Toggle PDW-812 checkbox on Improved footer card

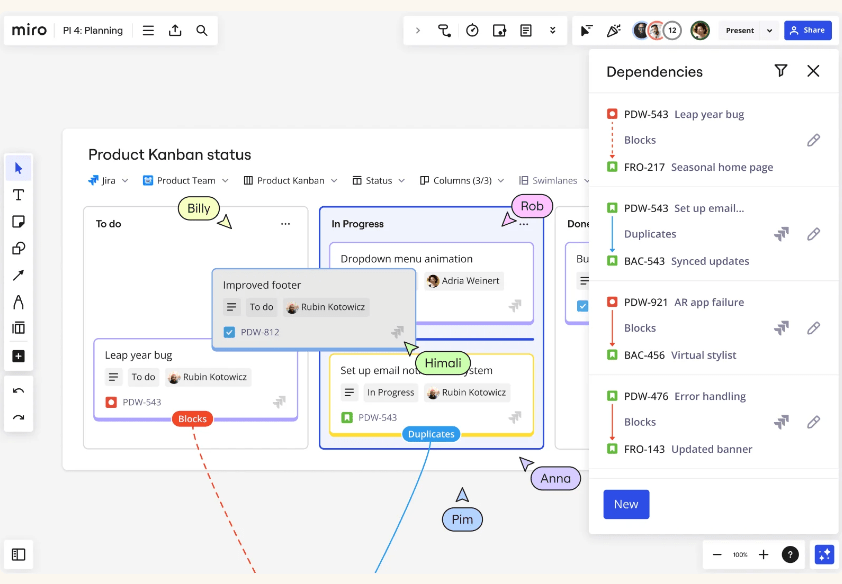click(229, 332)
